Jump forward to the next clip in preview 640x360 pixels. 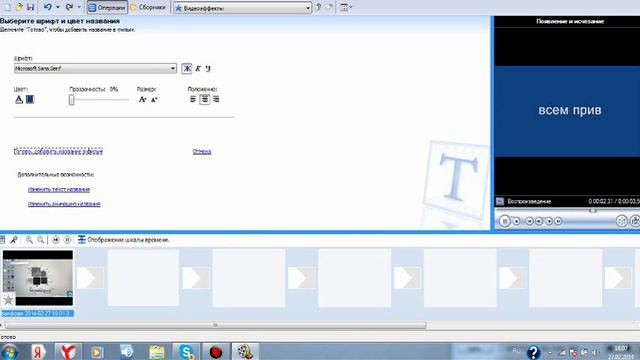click(558, 221)
